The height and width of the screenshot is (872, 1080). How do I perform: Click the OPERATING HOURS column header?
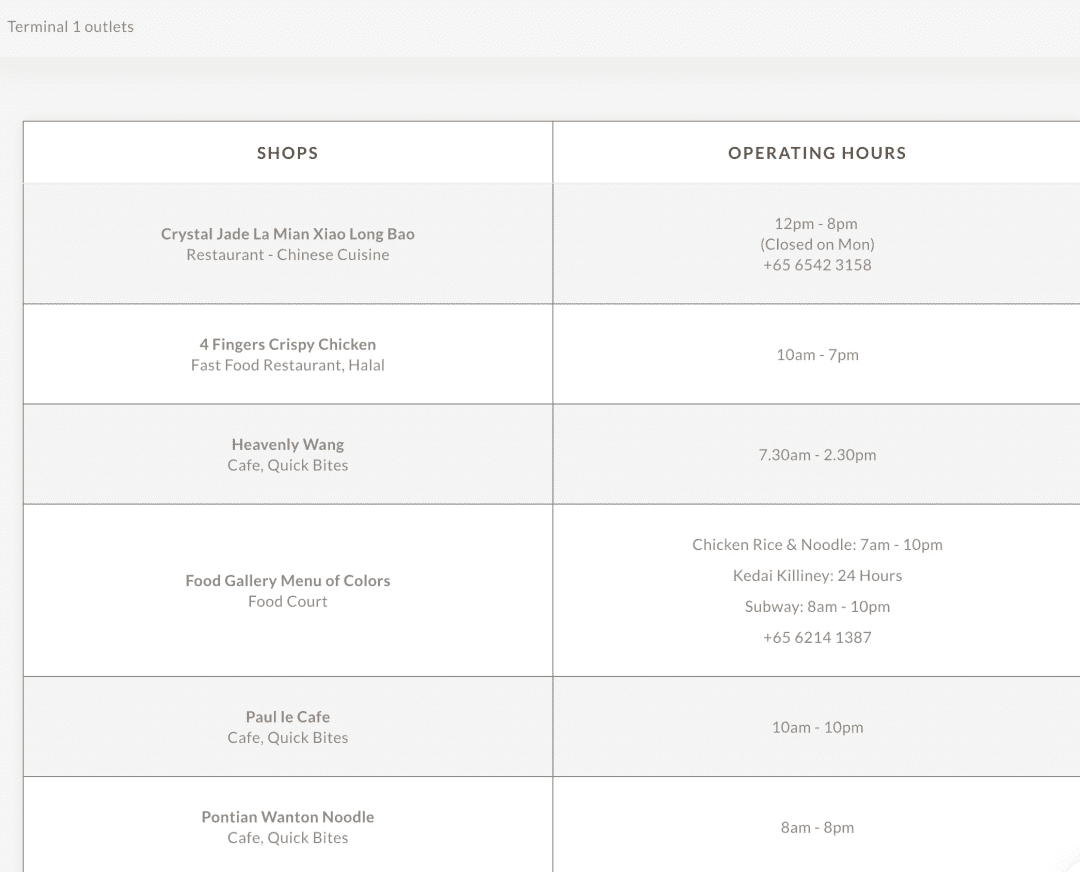(x=817, y=153)
